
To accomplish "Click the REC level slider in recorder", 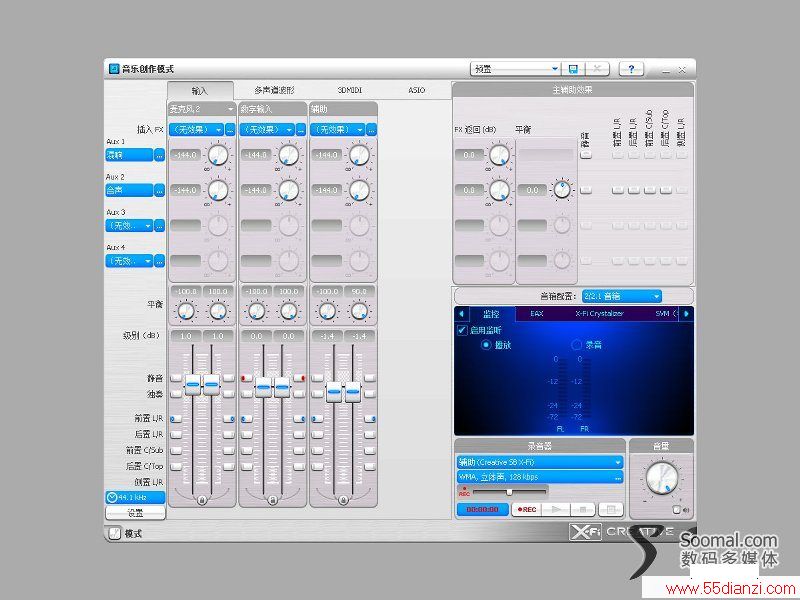I will [509, 492].
